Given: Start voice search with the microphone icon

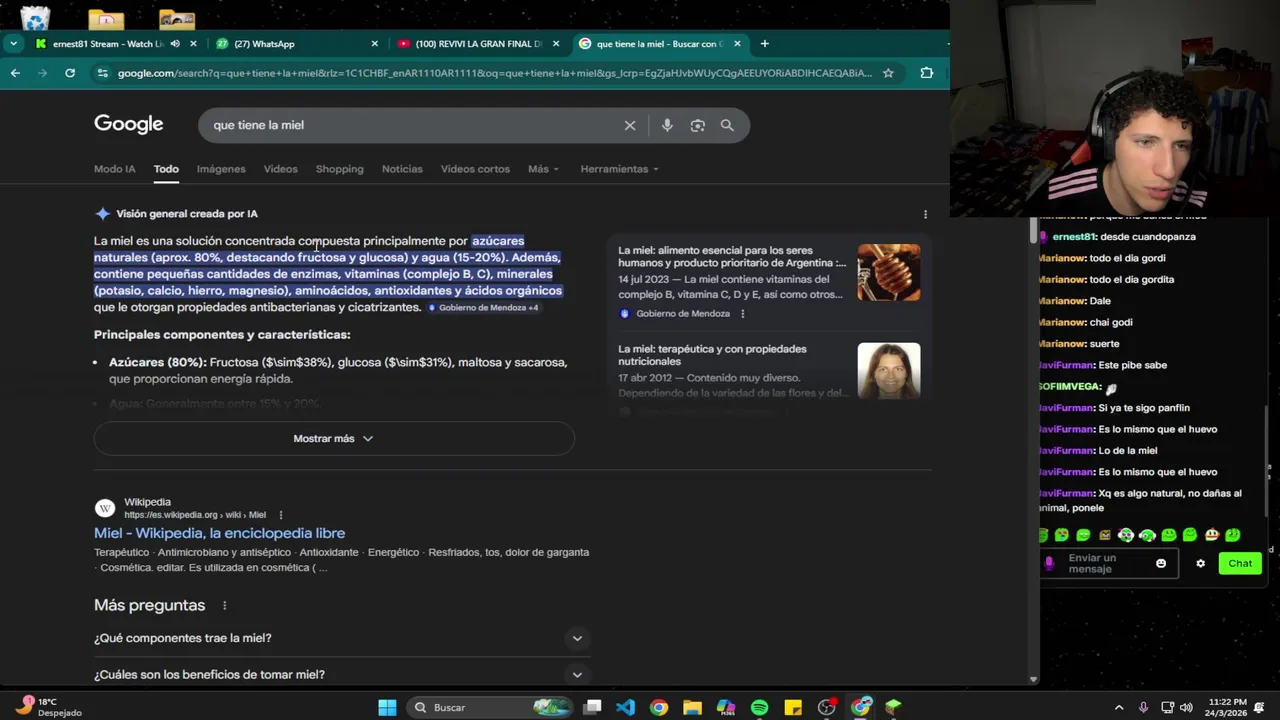Looking at the screenshot, I should tap(667, 125).
